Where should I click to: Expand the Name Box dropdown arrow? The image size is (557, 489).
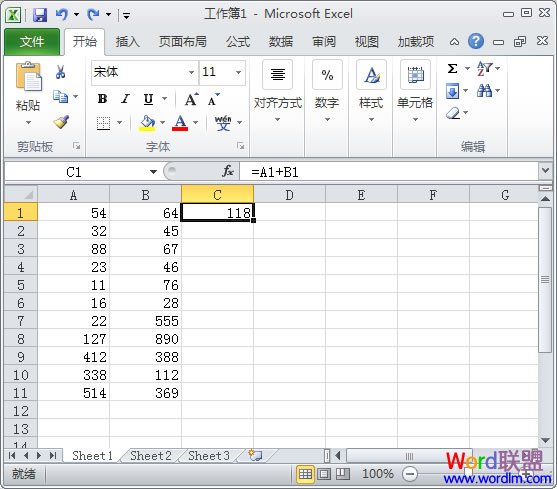153,172
